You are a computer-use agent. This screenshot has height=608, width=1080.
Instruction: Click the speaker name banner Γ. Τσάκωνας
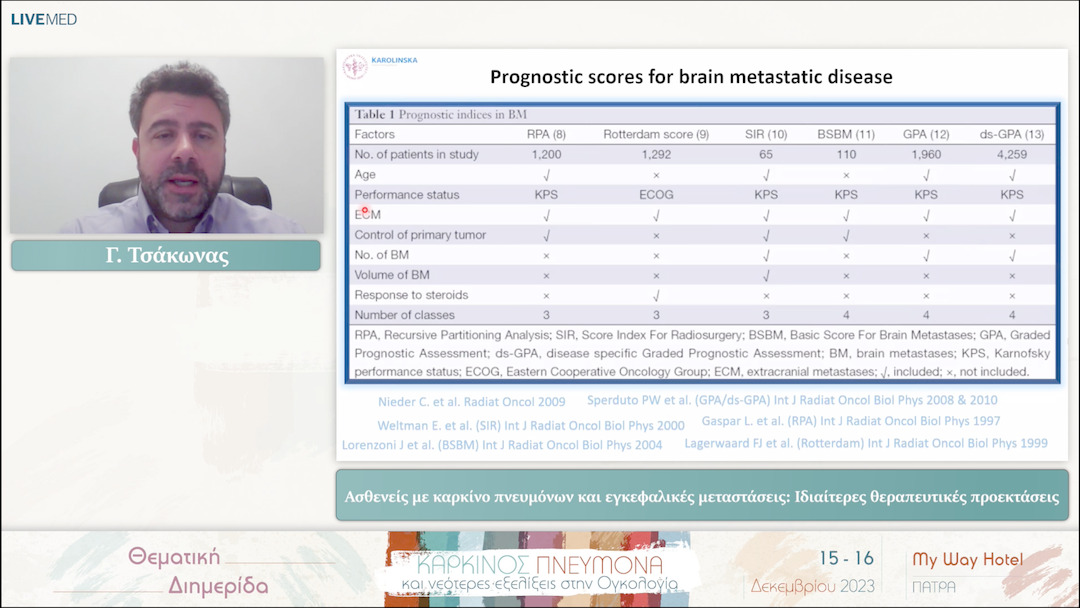point(166,255)
